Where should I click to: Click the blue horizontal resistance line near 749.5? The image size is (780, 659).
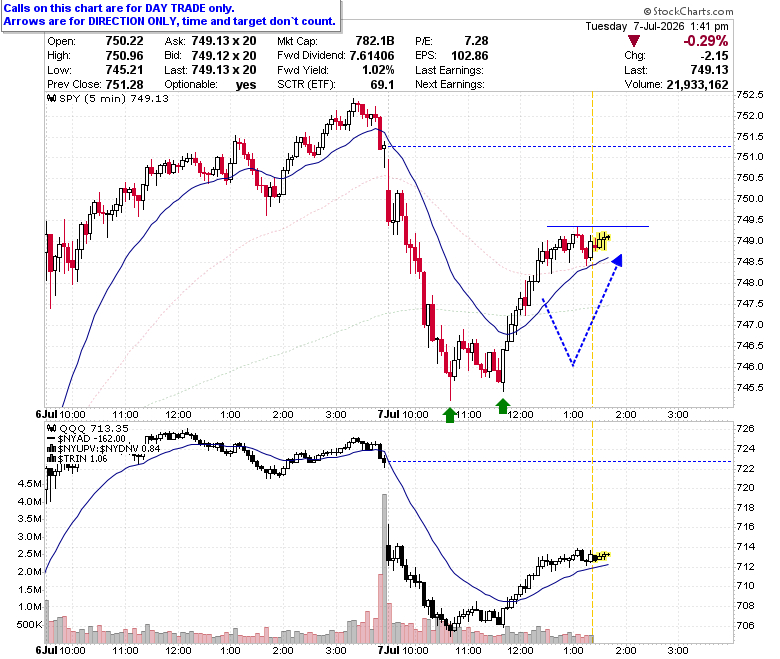click(x=597, y=226)
